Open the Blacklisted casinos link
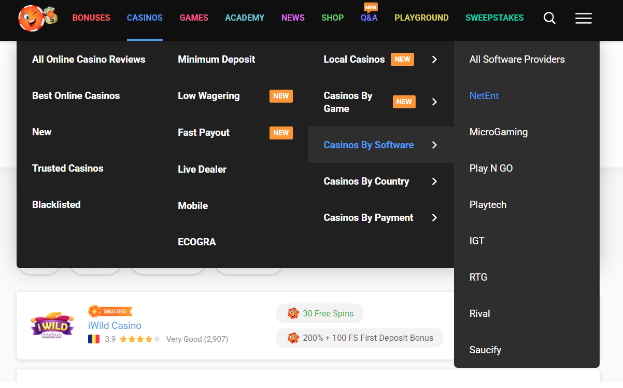Screen dimensions: 623x388 [x=56, y=205]
